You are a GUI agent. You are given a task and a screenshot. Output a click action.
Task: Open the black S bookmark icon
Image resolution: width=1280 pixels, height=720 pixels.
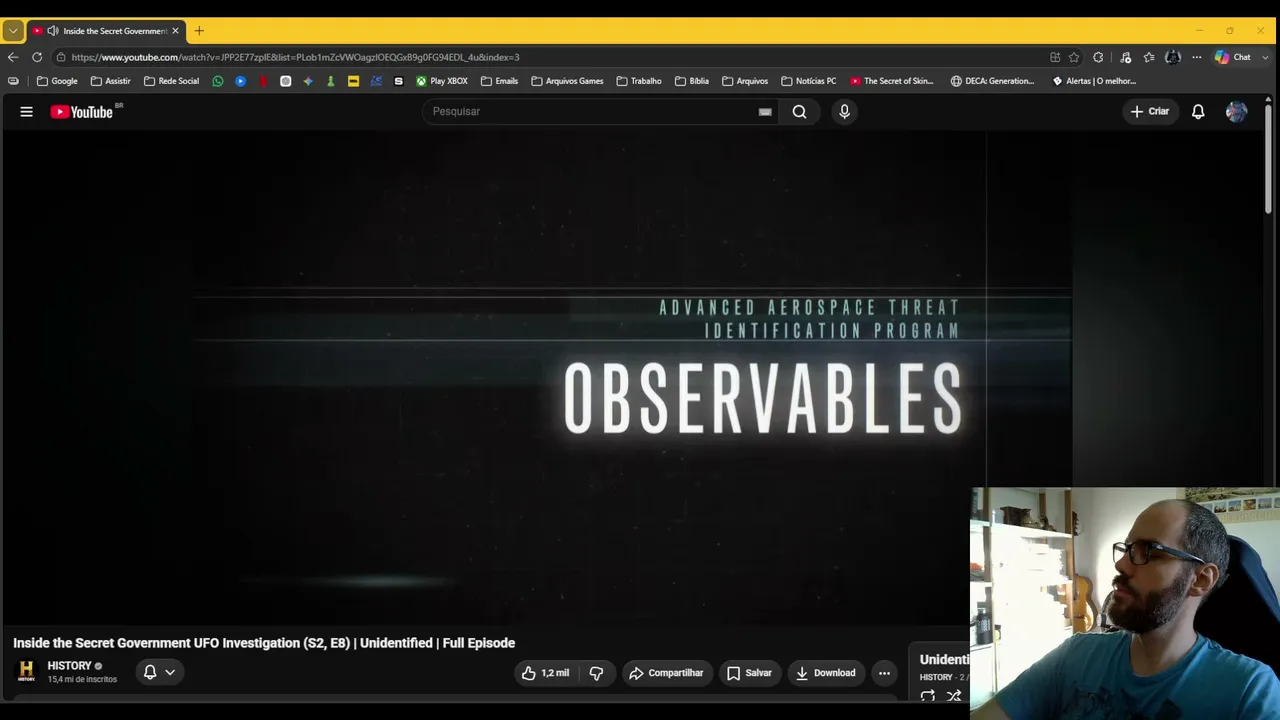point(399,81)
